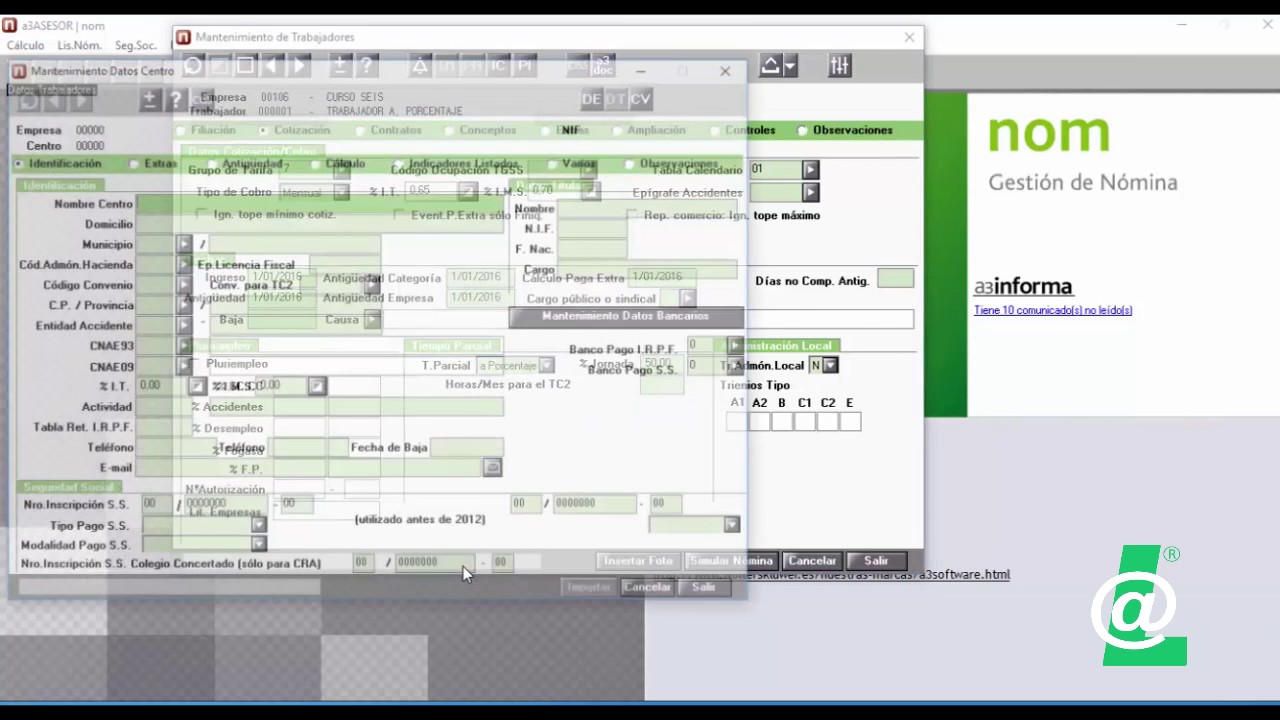
Task: Open the Tipo de Cobro dropdown
Action: [x=341, y=192]
